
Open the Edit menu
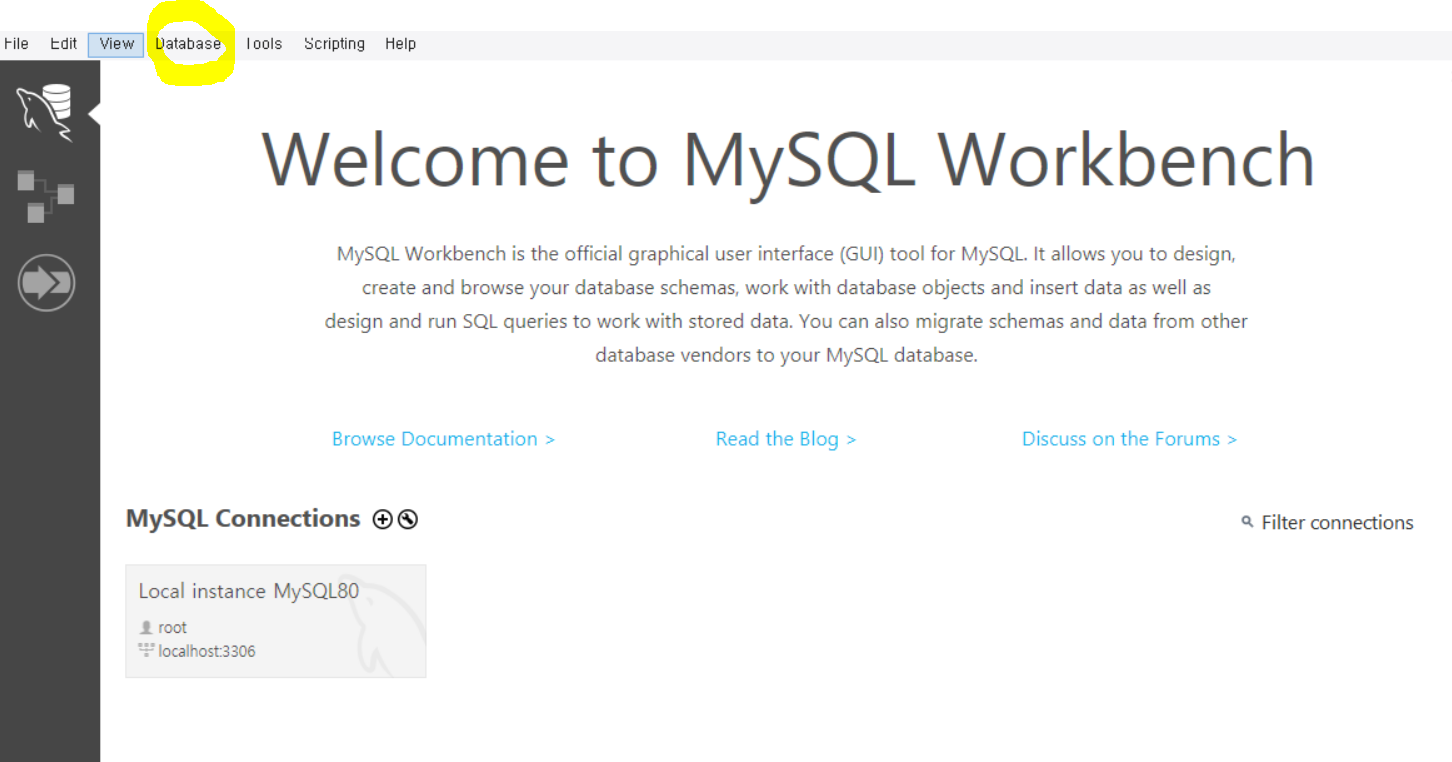point(63,44)
